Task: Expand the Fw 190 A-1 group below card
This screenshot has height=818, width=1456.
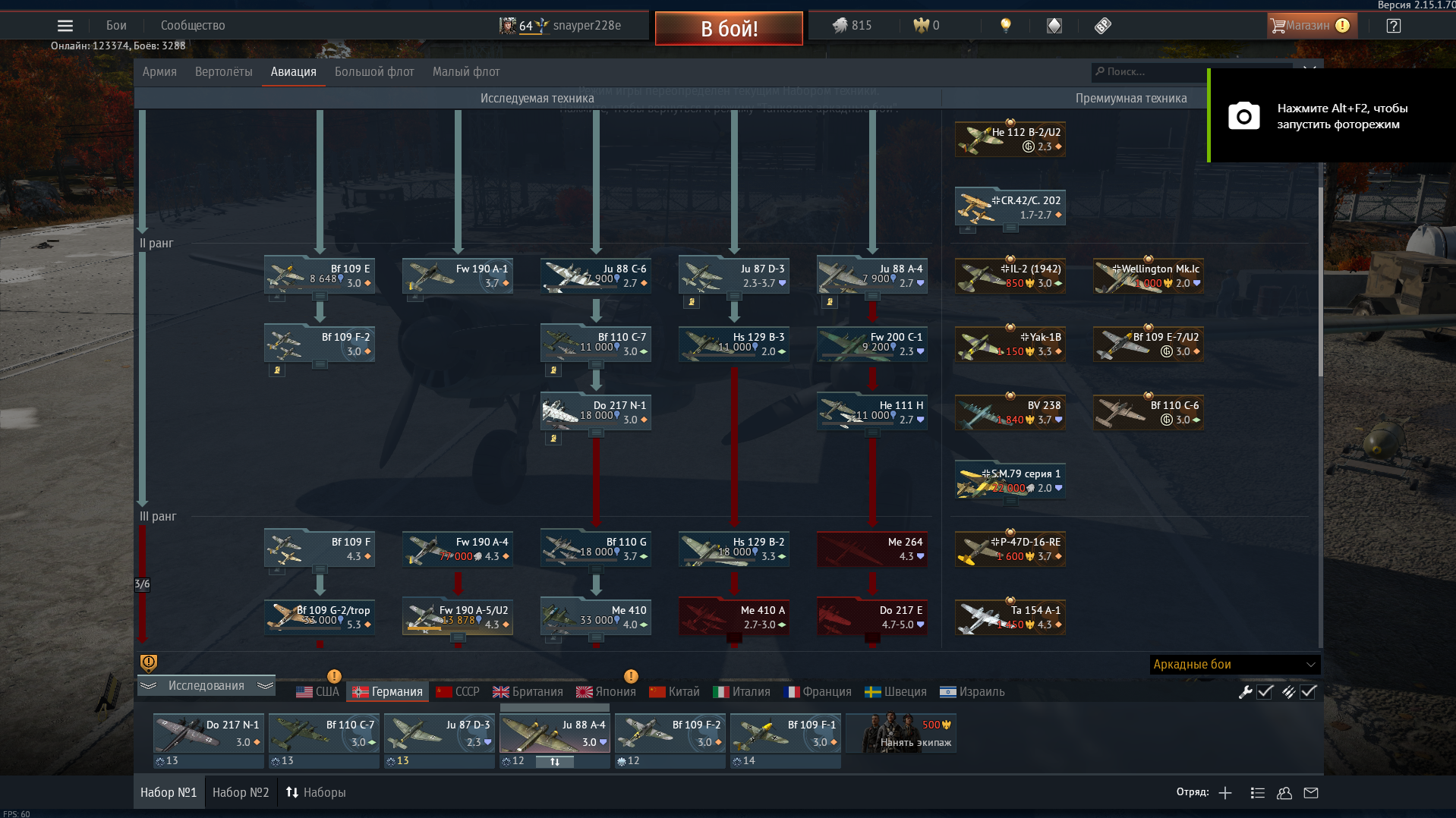Action: click(x=415, y=297)
